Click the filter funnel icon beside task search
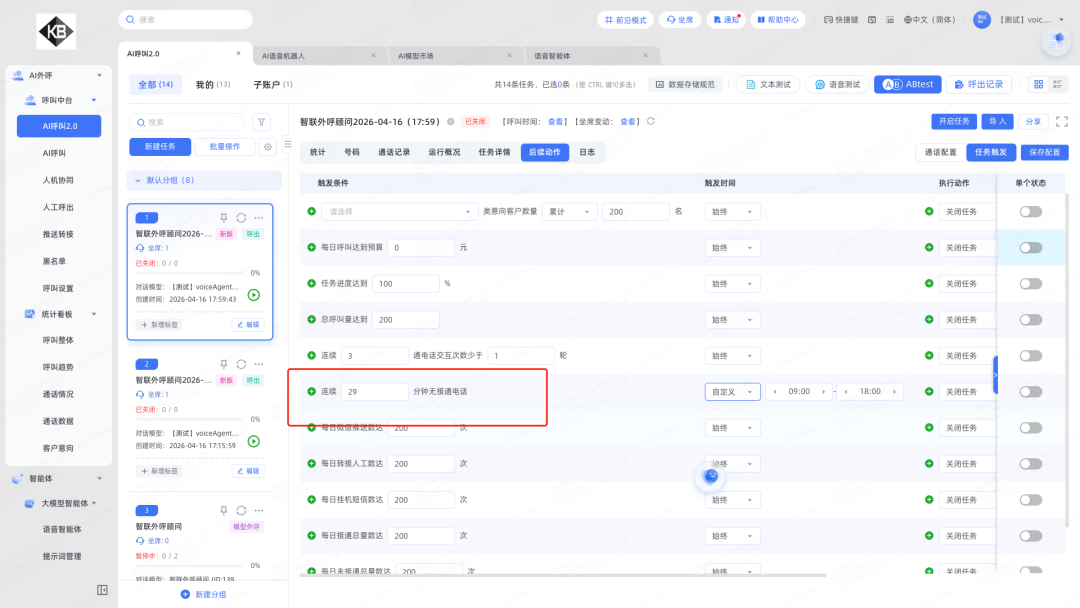Screen dimensions: 1080x608 coord(262,122)
